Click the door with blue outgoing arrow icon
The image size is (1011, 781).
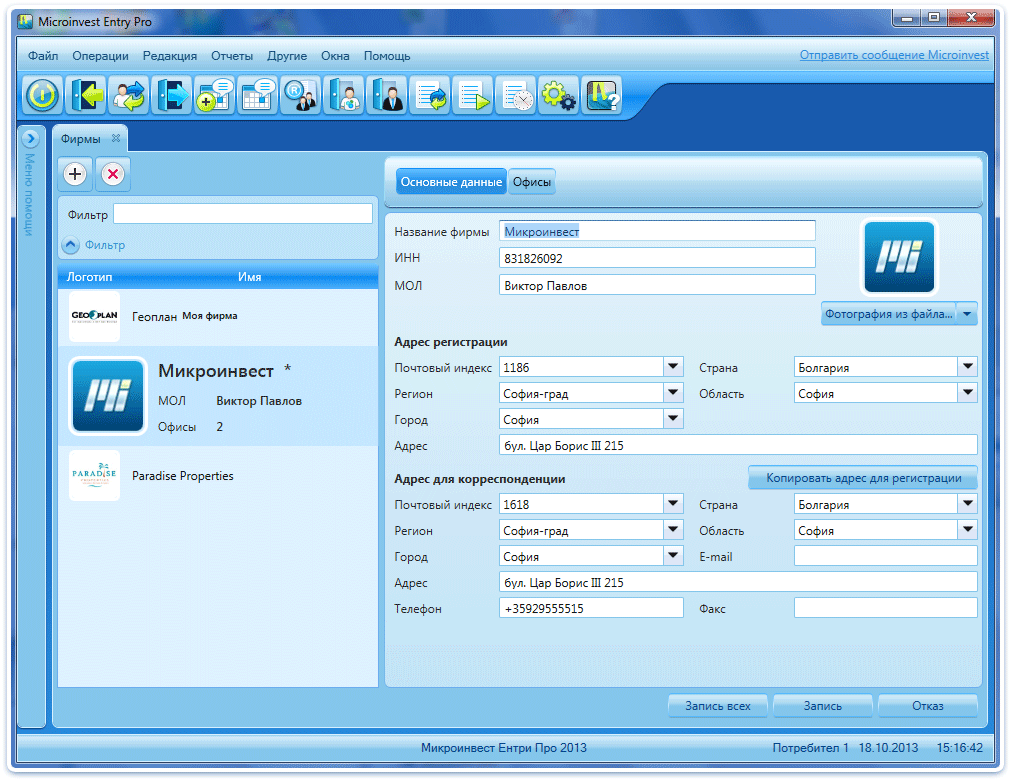[172, 95]
